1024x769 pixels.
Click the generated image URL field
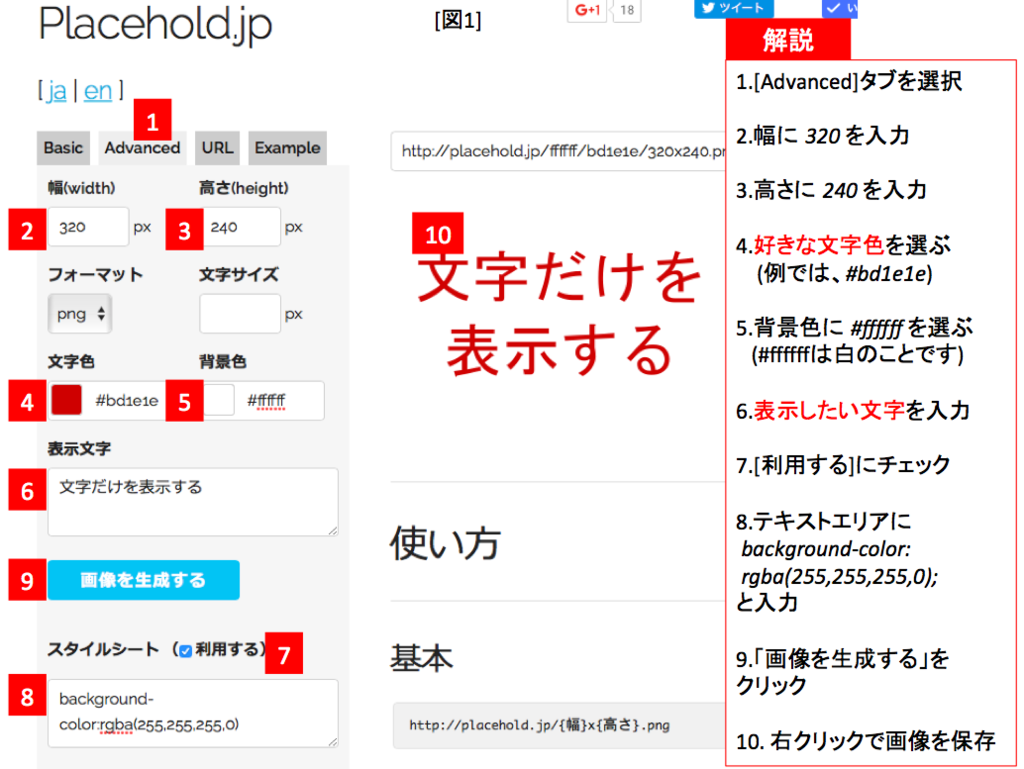coord(558,151)
